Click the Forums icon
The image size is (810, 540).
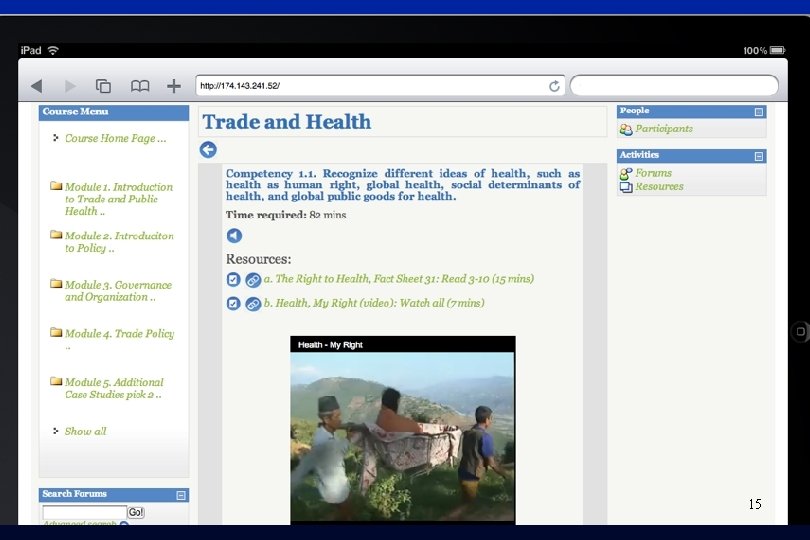pyautogui.click(x=626, y=174)
